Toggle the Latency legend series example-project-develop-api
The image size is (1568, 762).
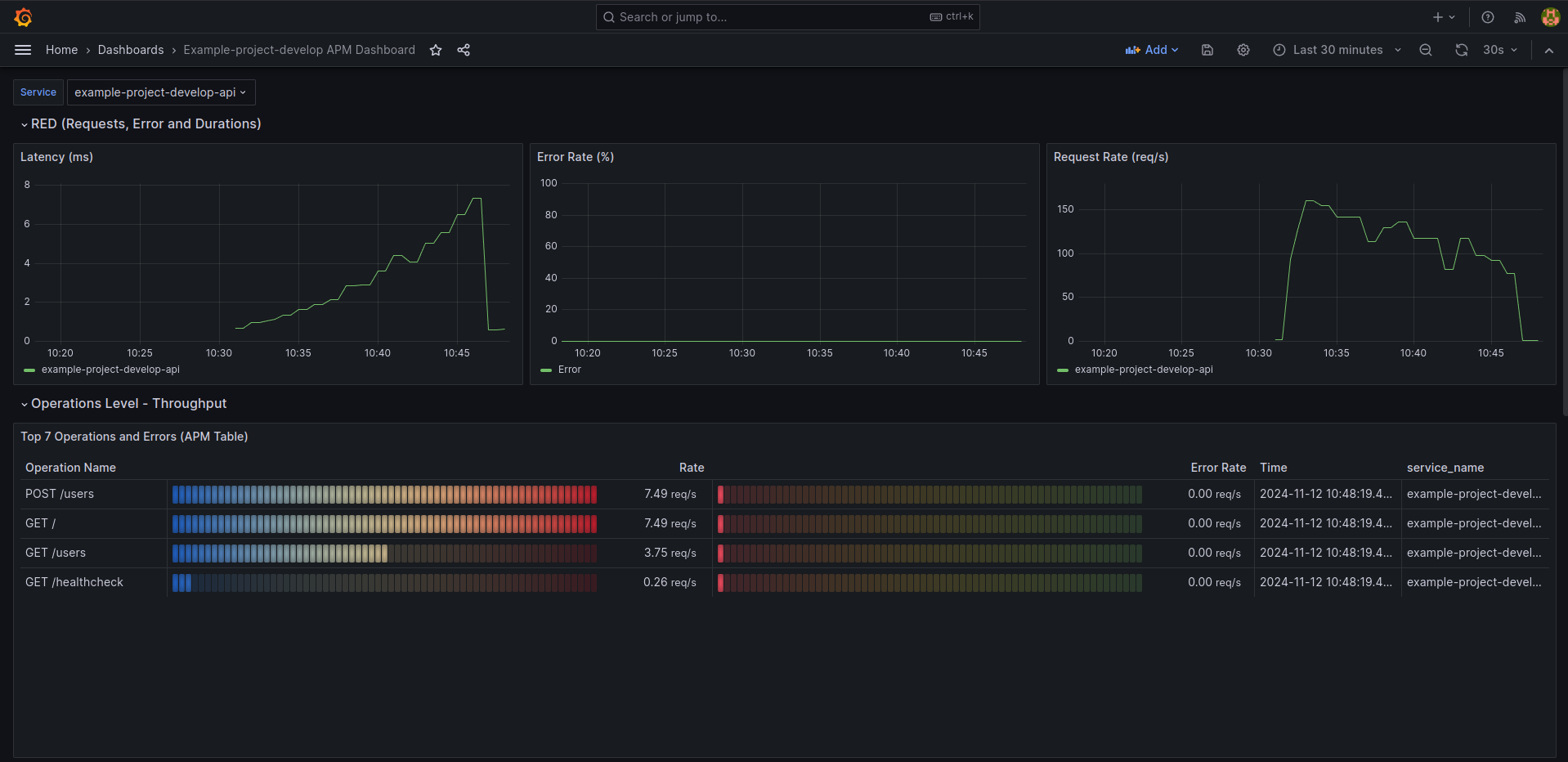point(110,370)
